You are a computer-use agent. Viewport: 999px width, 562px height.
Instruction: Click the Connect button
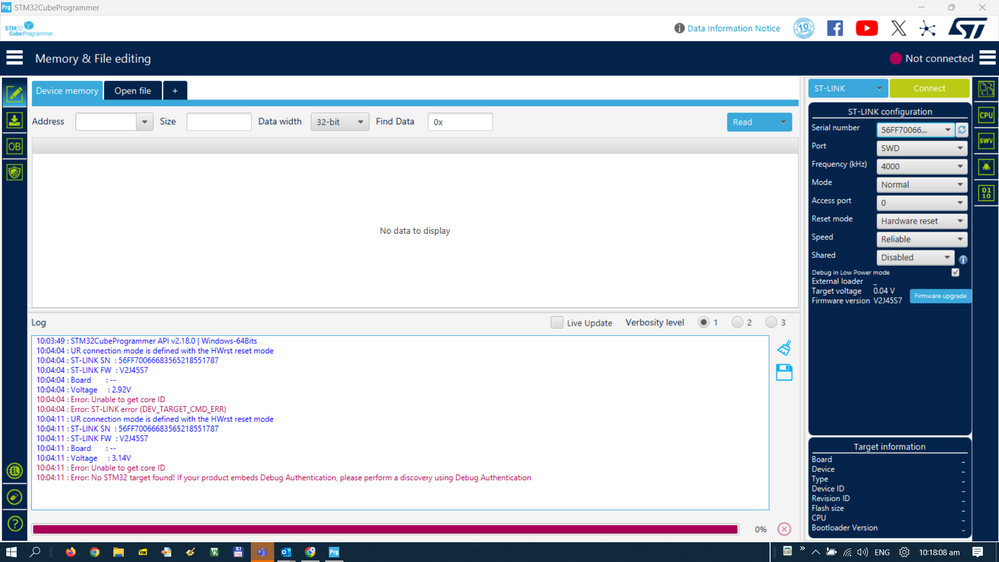[929, 89]
